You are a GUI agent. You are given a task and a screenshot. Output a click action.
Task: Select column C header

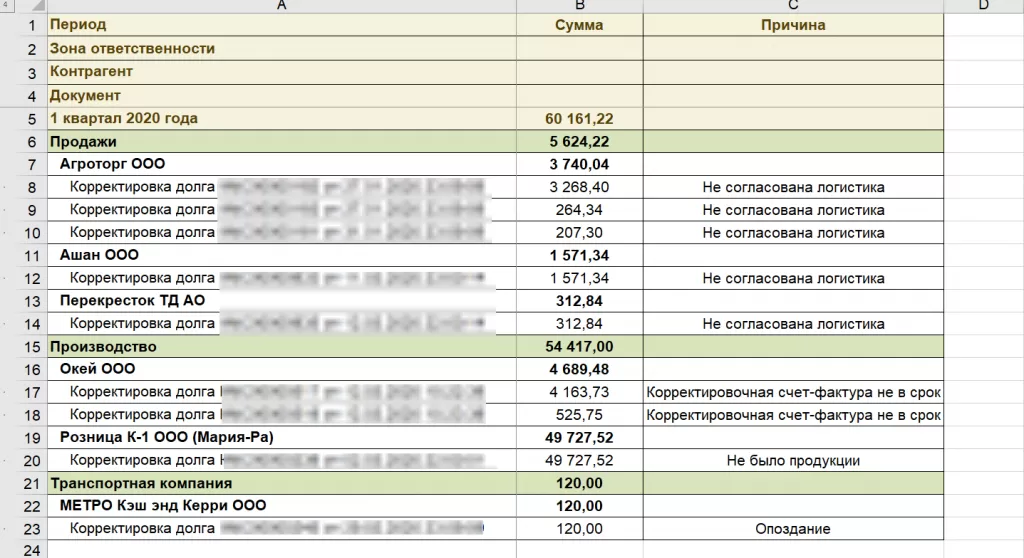point(793,6)
